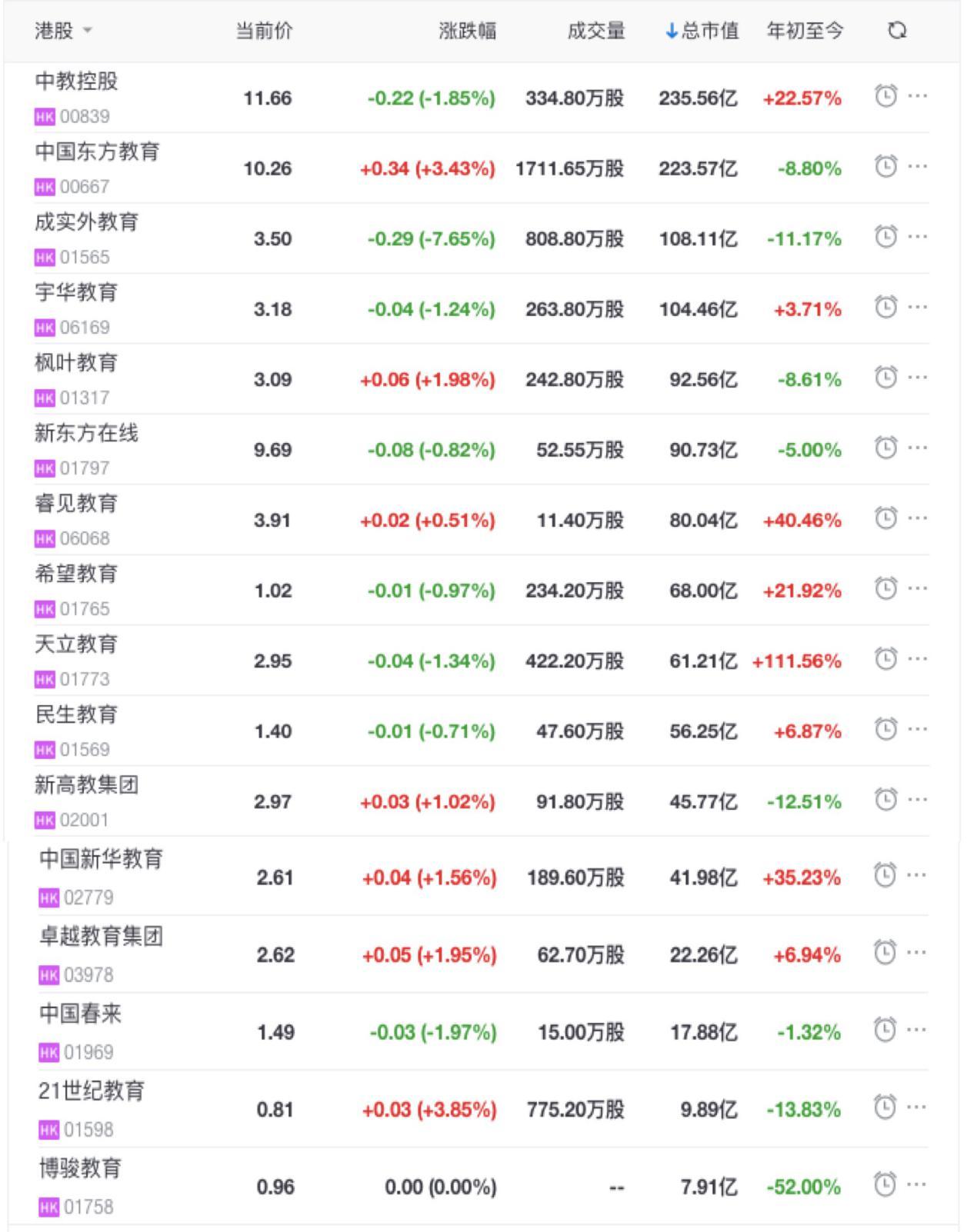
Task: Open 宇华教育 stock details
Action: (76, 293)
